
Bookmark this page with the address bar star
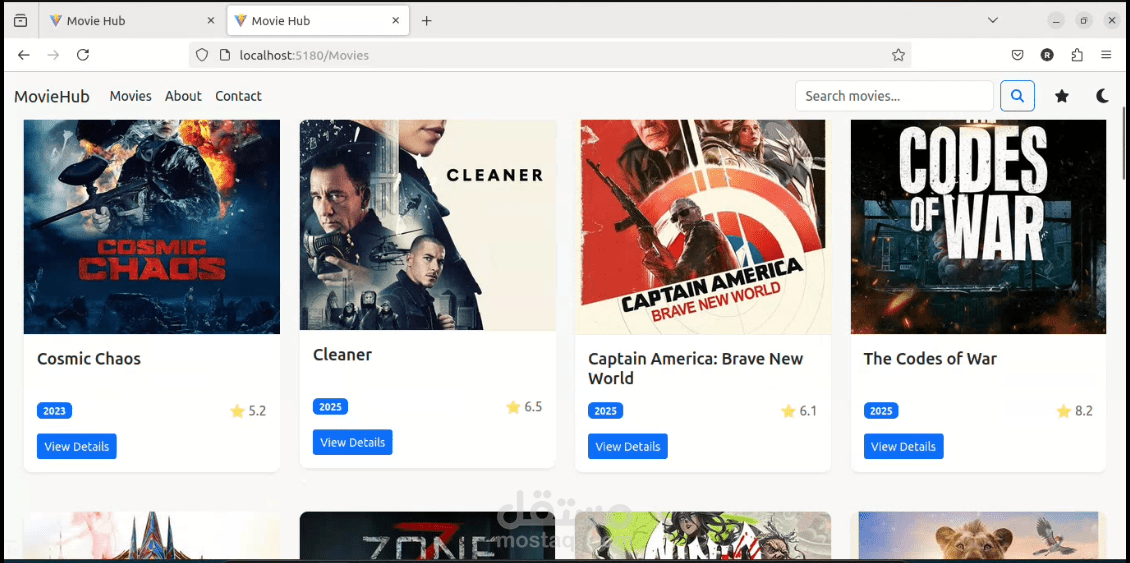(898, 55)
